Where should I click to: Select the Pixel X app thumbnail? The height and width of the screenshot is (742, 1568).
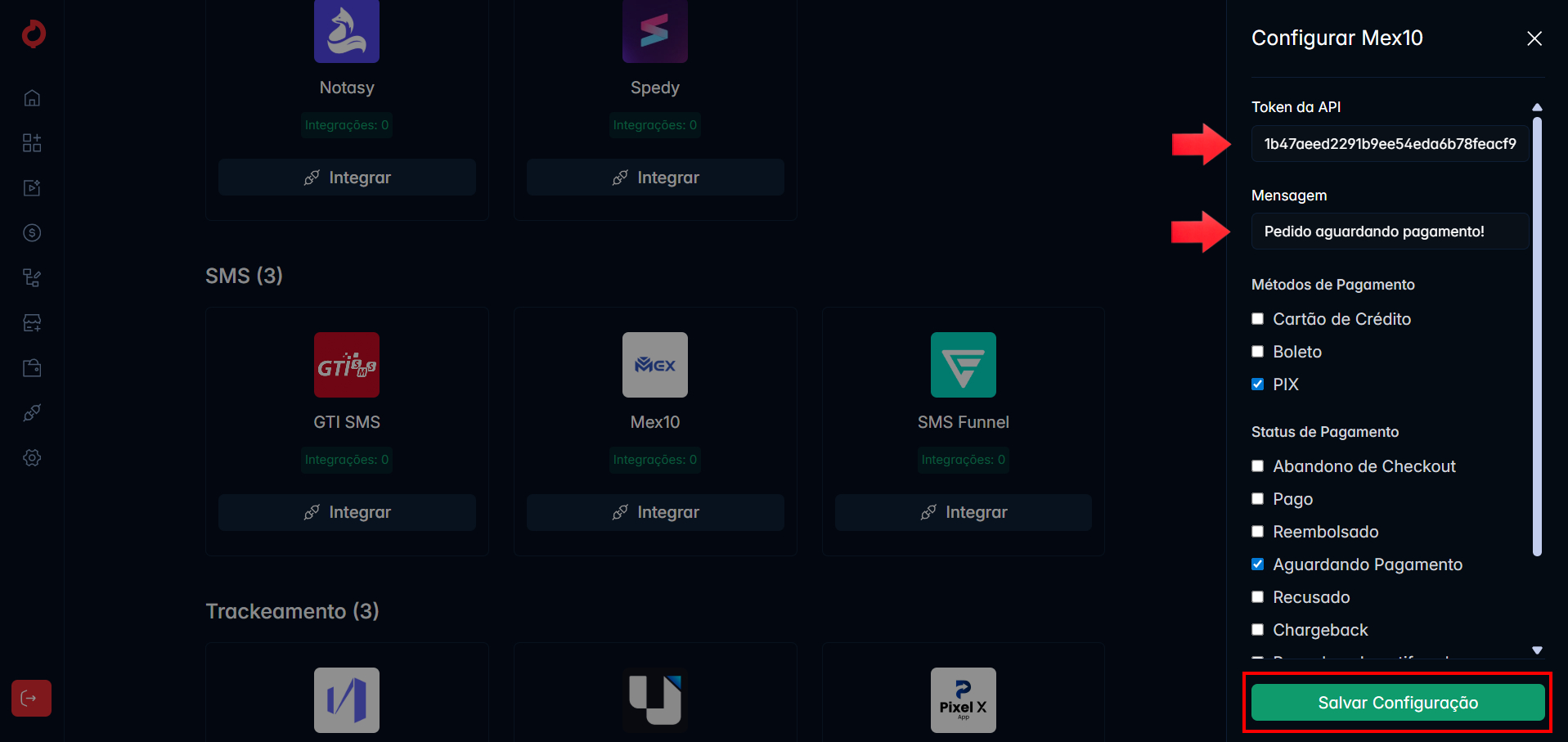(x=963, y=699)
